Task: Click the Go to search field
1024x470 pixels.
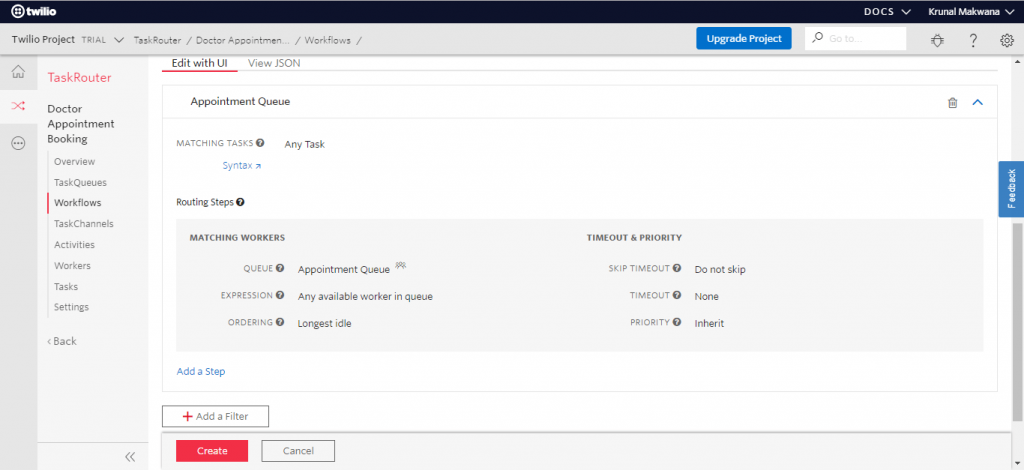Action: point(856,39)
